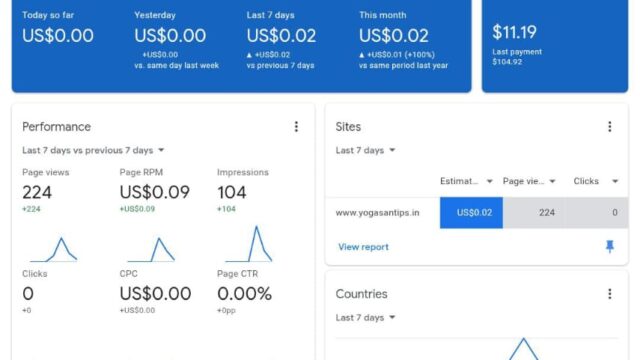Click Sites card title
Screen dimensions: 640x360
pyautogui.click(x=348, y=127)
